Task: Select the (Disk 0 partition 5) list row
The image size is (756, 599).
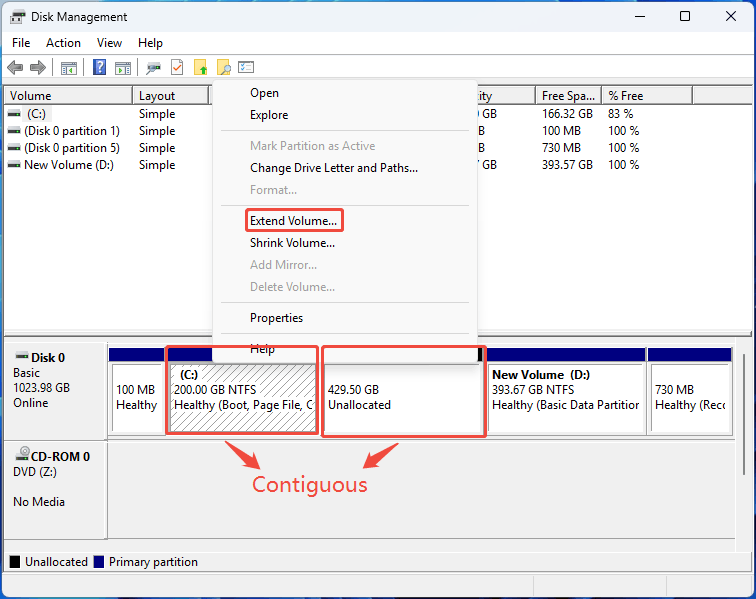Action: point(72,148)
